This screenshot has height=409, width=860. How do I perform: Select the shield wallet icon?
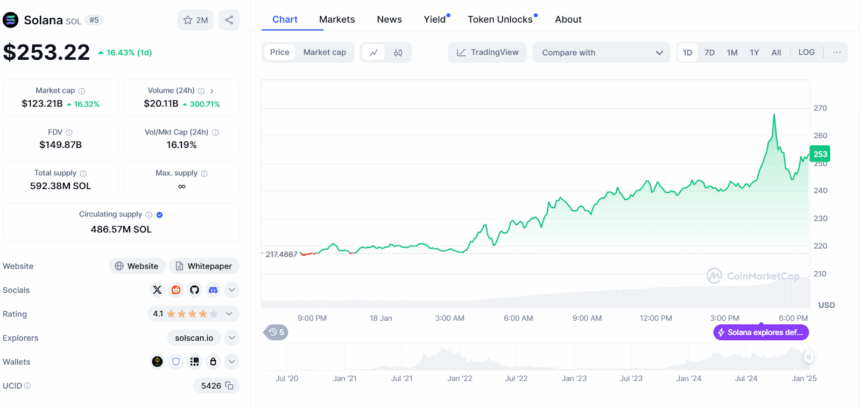(x=176, y=362)
